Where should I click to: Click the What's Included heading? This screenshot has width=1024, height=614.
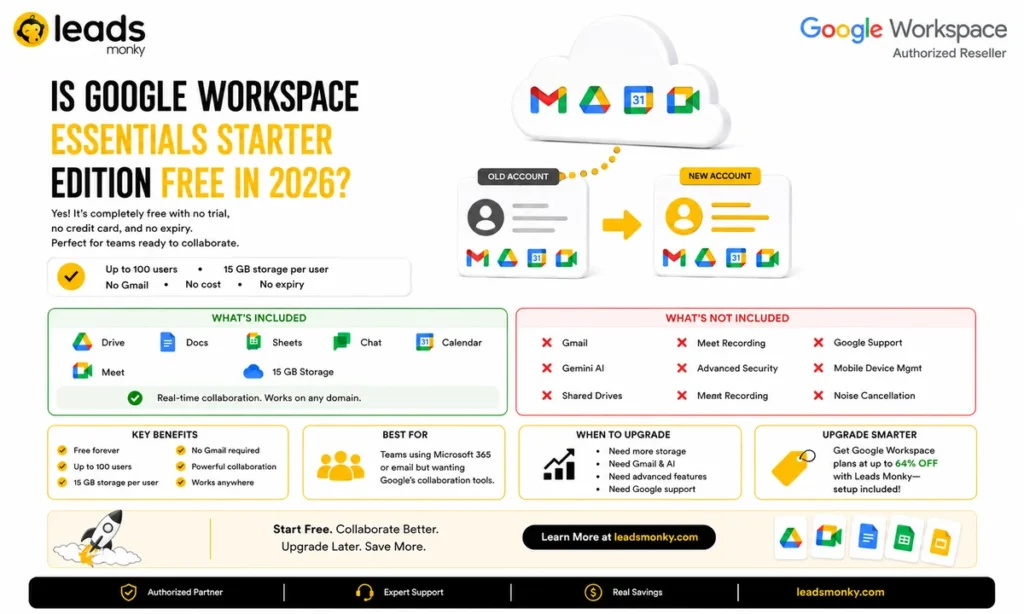click(259, 318)
